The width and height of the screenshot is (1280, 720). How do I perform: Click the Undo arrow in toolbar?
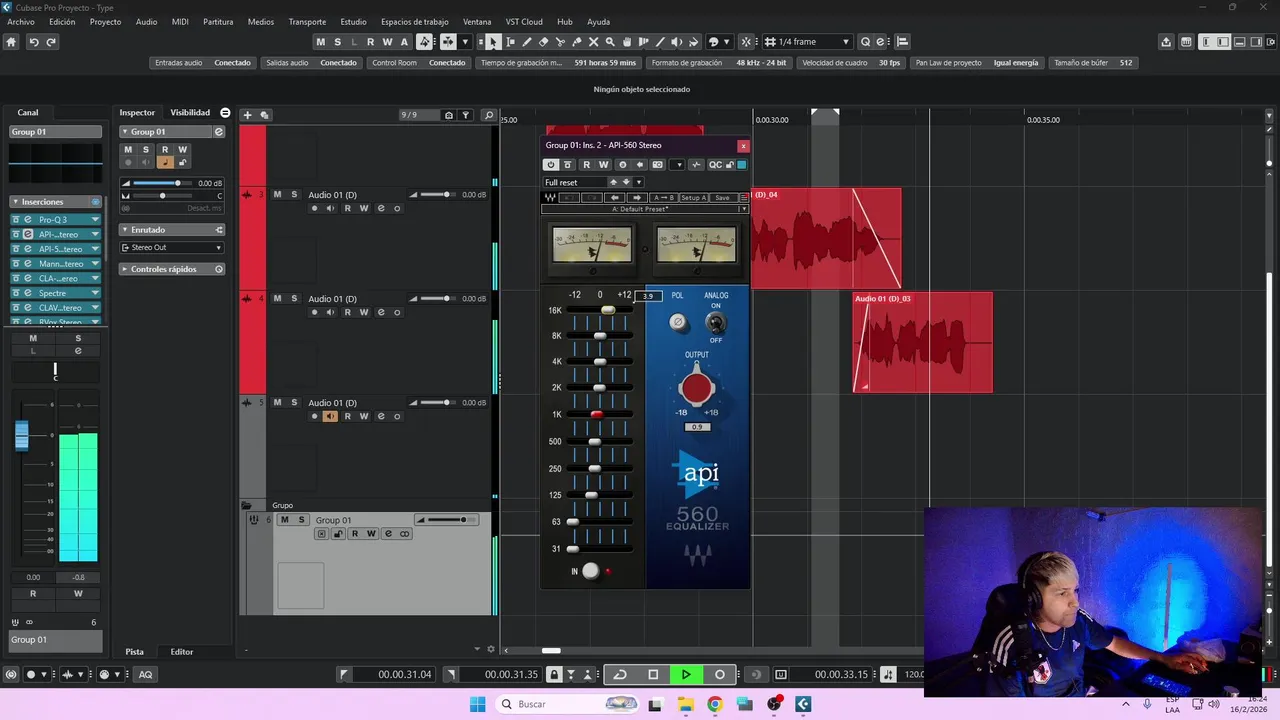[x=33, y=42]
